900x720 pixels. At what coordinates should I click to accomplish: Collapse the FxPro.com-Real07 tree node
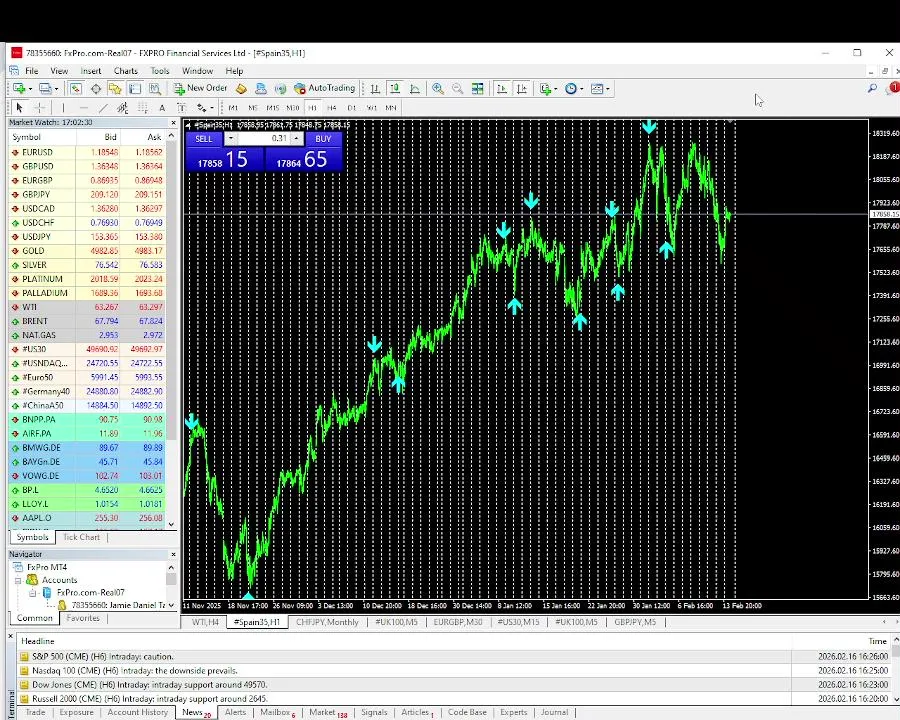coord(32,593)
